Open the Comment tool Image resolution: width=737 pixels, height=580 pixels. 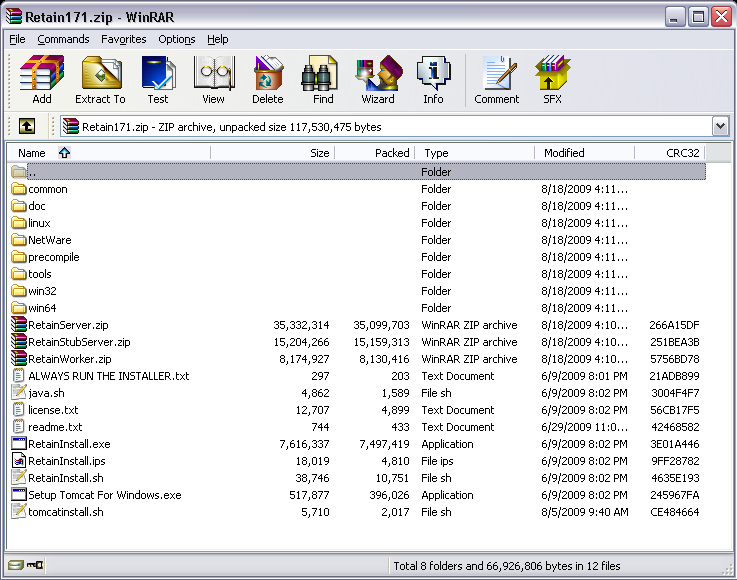pos(497,79)
